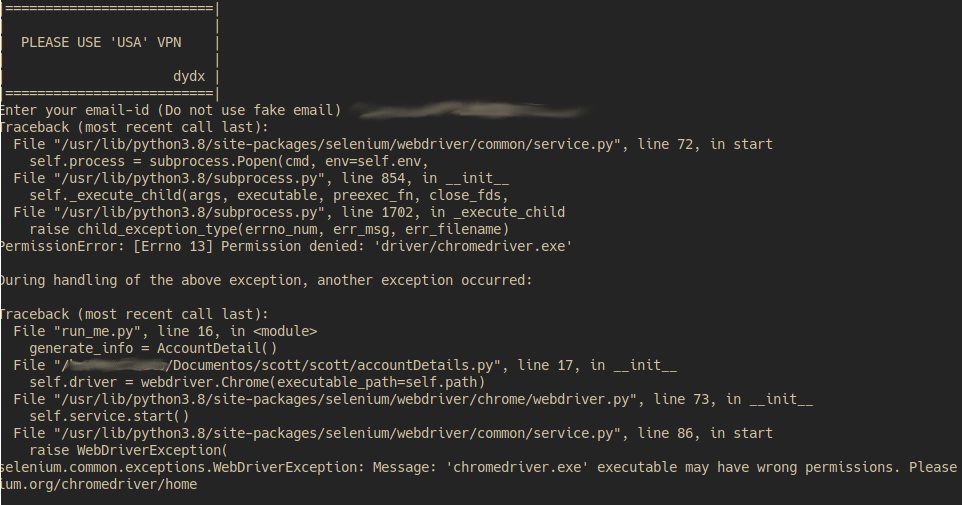Open the chromedriver/home URL at the bottom
This screenshot has width=962, height=505.
tap(100, 484)
